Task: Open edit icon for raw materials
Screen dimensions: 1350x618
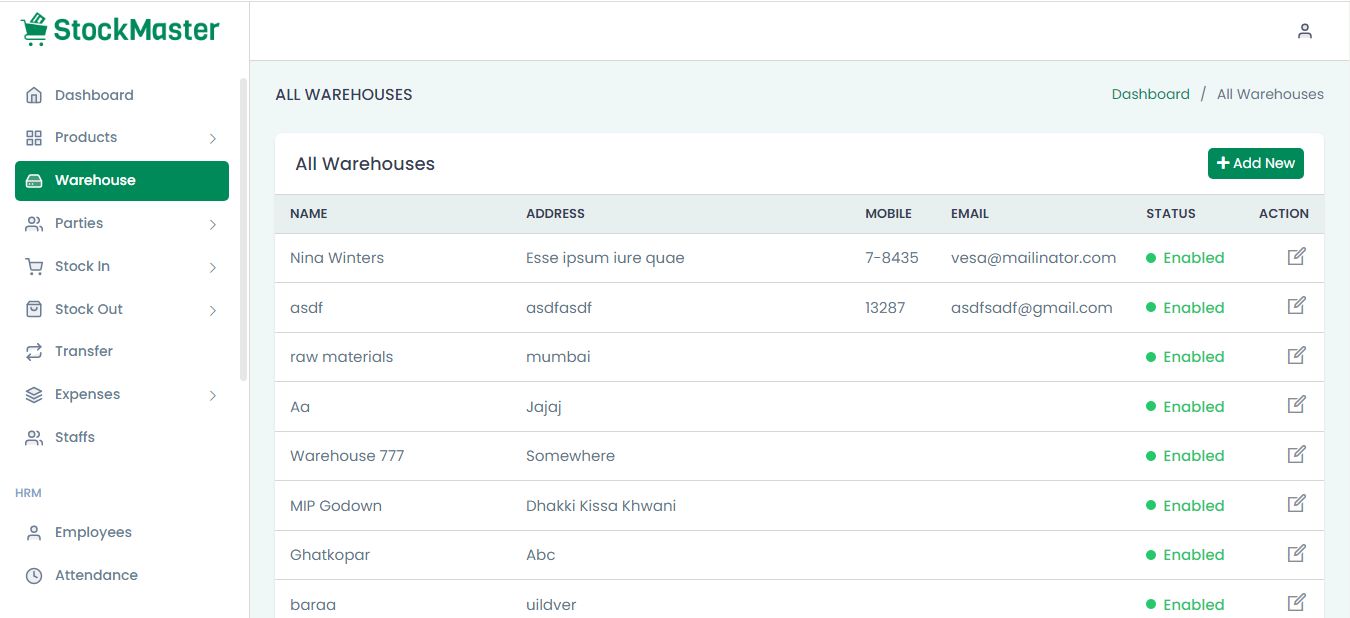Action: click(1296, 356)
